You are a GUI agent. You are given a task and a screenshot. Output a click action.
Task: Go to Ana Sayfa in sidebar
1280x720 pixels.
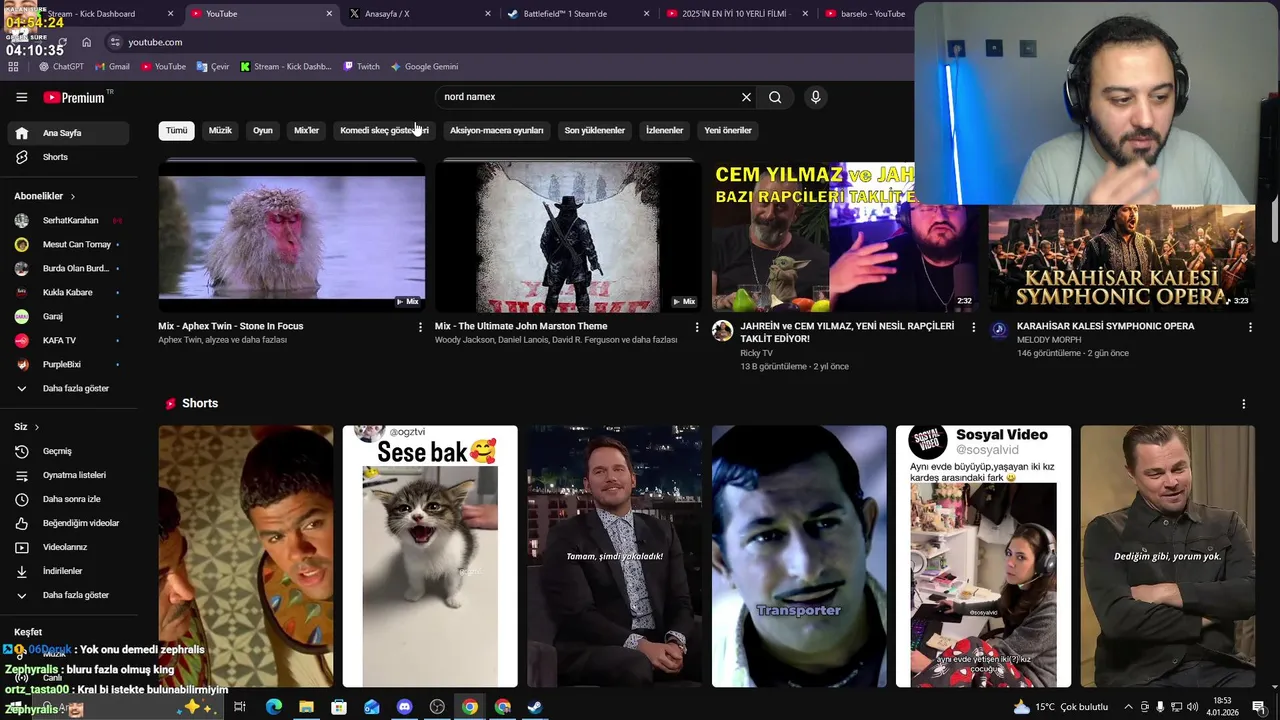pyautogui.click(x=66, y=133)
